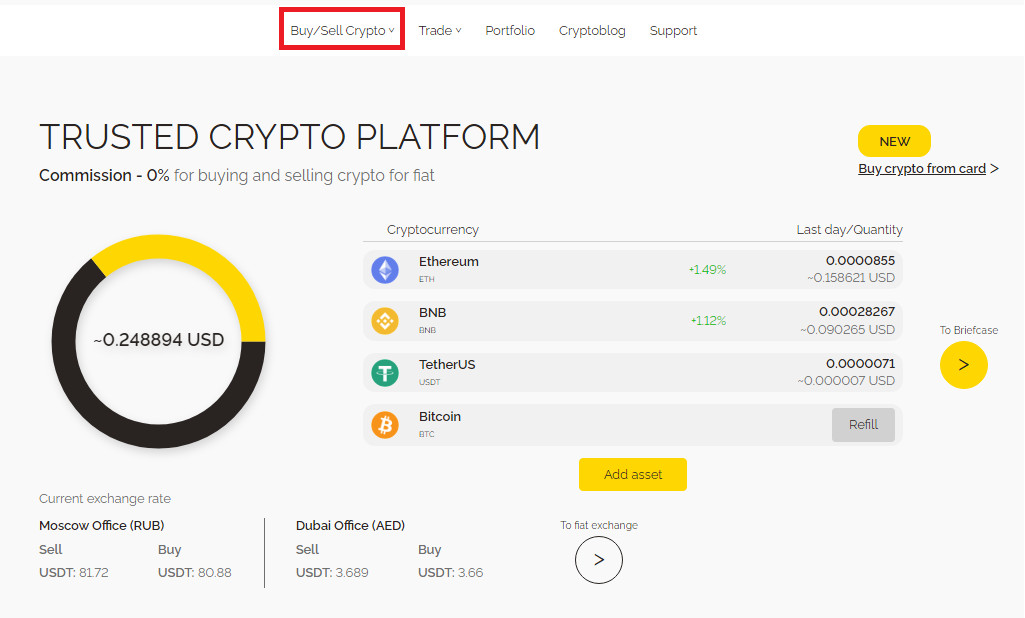Expand the Trade dropdown menu
This screenshot has height=618, width=1025.
tap(439, 31)
